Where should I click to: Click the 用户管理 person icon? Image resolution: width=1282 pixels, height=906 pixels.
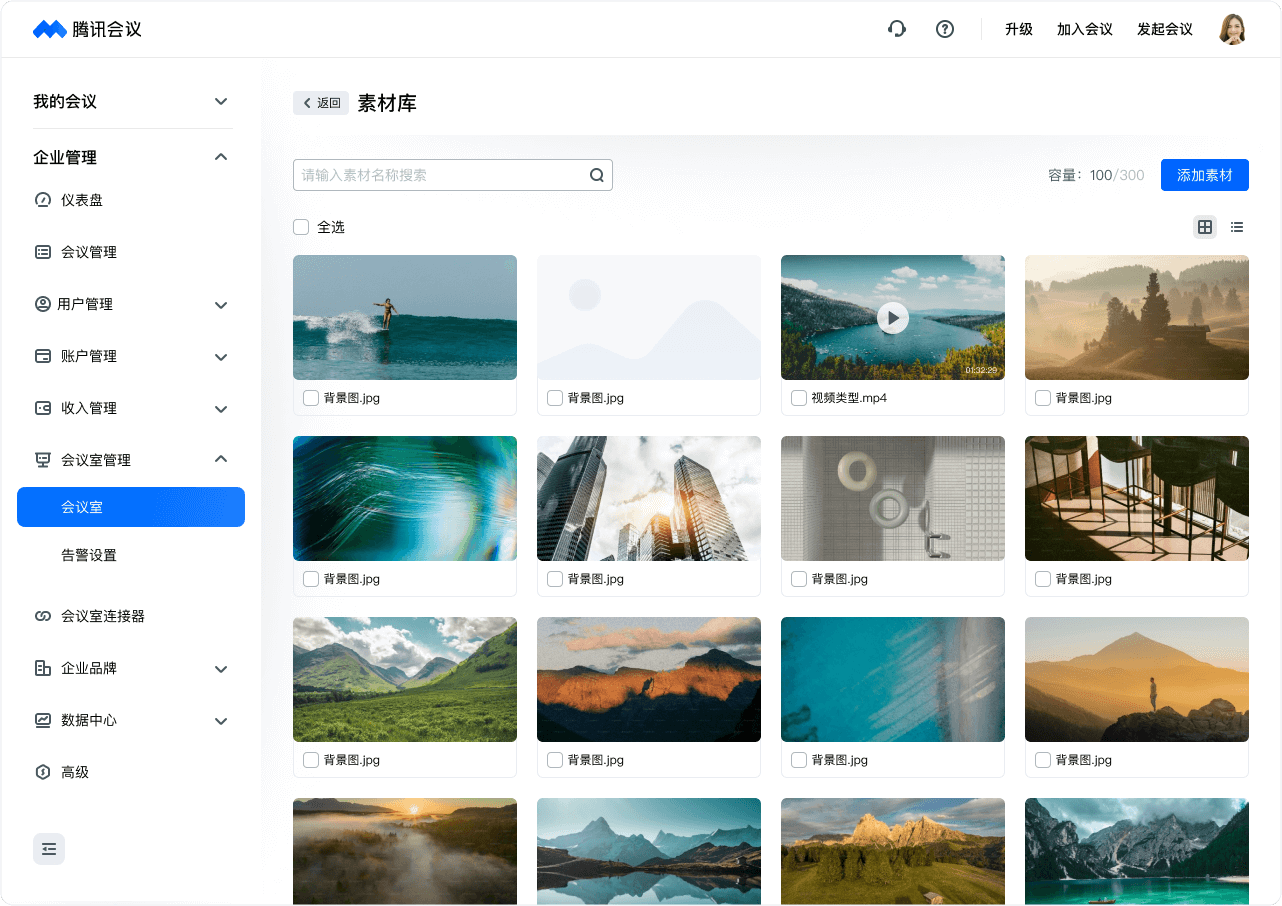pos(43,304)
